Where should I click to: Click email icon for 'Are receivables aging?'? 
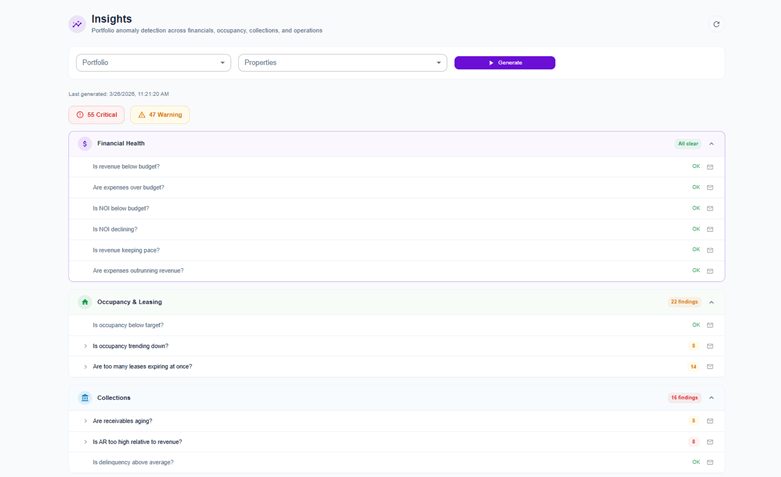710,421
